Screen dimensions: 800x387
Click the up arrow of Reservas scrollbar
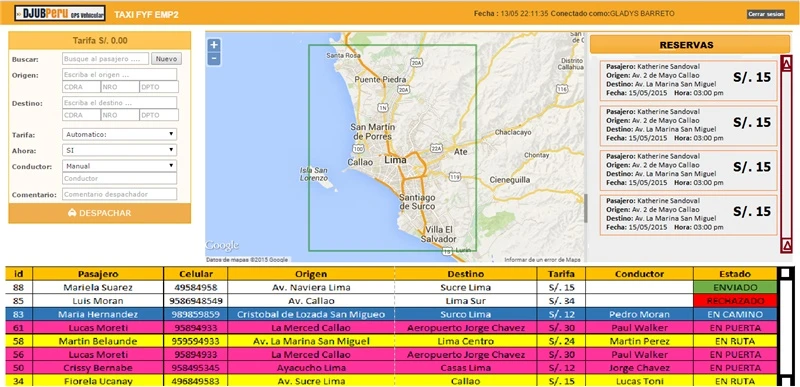[x=787, y=64]
